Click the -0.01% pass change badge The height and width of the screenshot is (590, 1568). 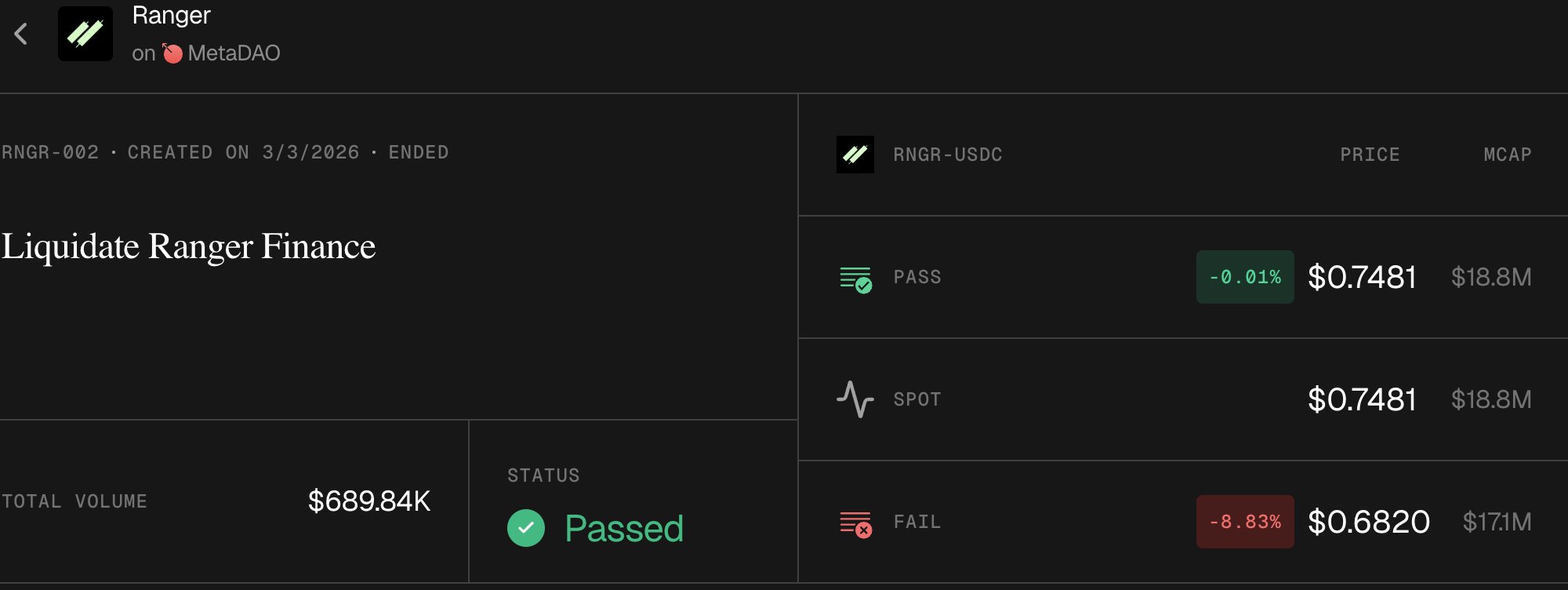point(1245,277)
